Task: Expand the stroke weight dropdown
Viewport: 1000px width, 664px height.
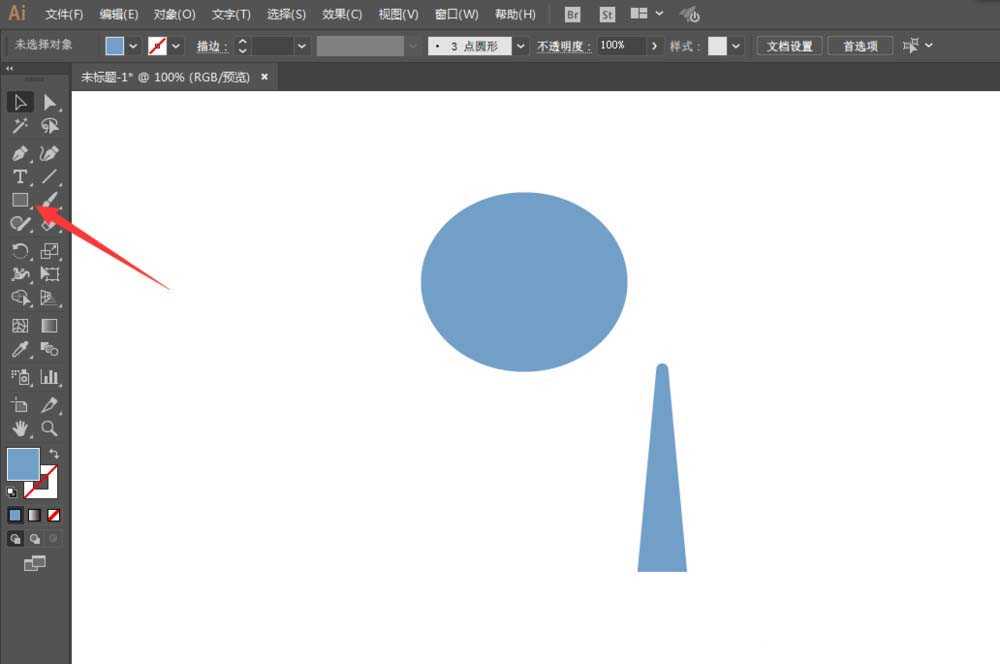Action: (x=302, y=46)
